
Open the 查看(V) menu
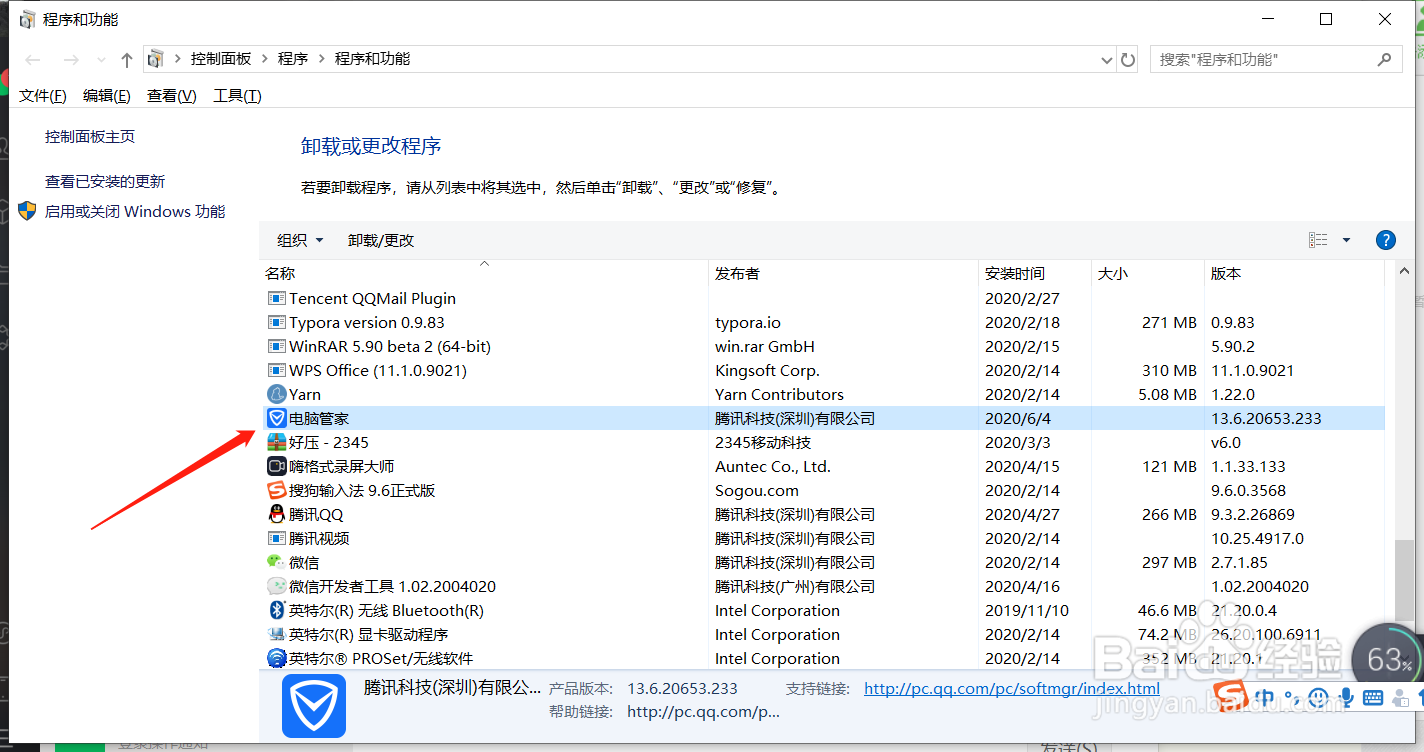(172, 96)
